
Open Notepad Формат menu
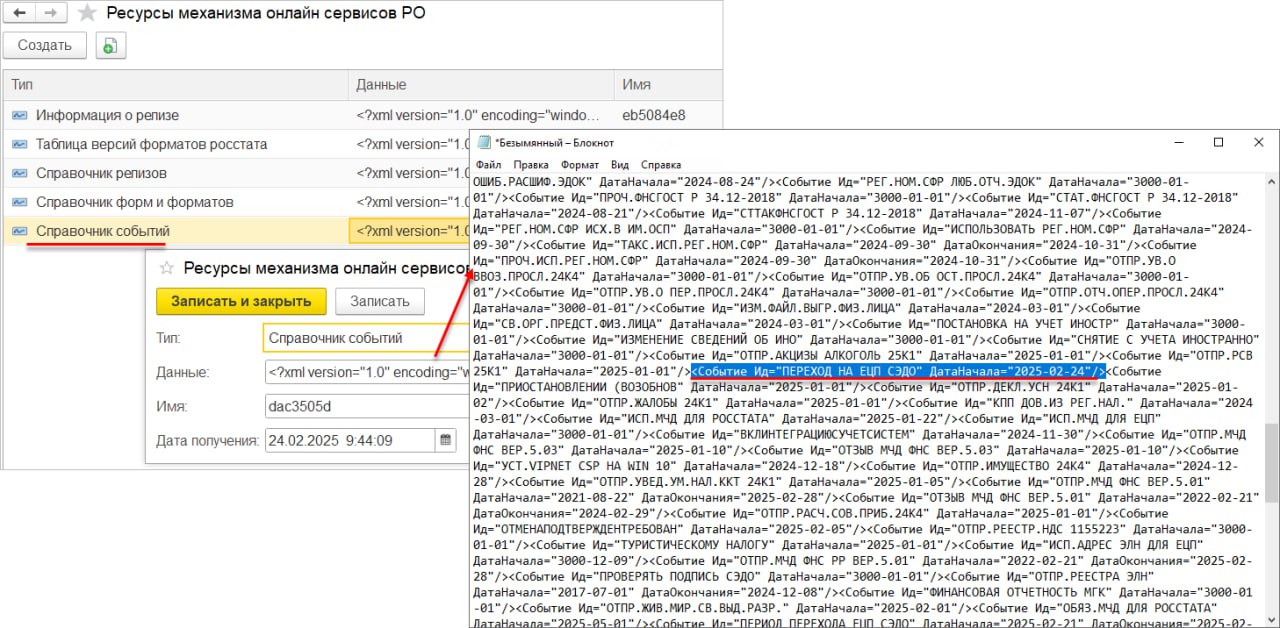click(x=580, y=164)
